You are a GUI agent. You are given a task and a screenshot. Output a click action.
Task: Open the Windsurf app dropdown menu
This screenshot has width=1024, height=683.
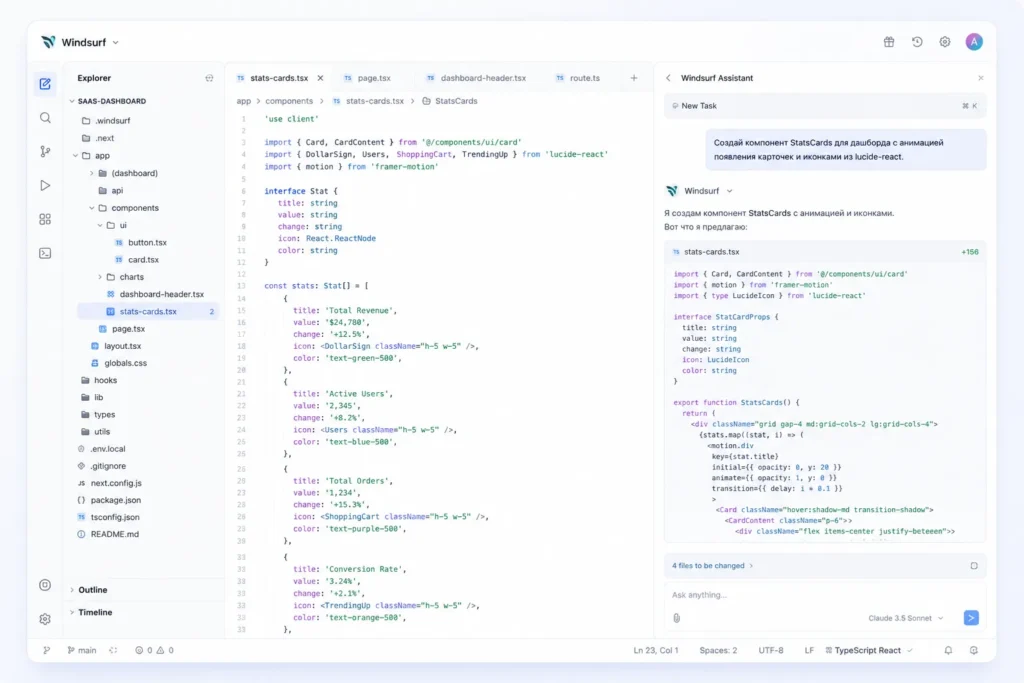tap(80, 42)
